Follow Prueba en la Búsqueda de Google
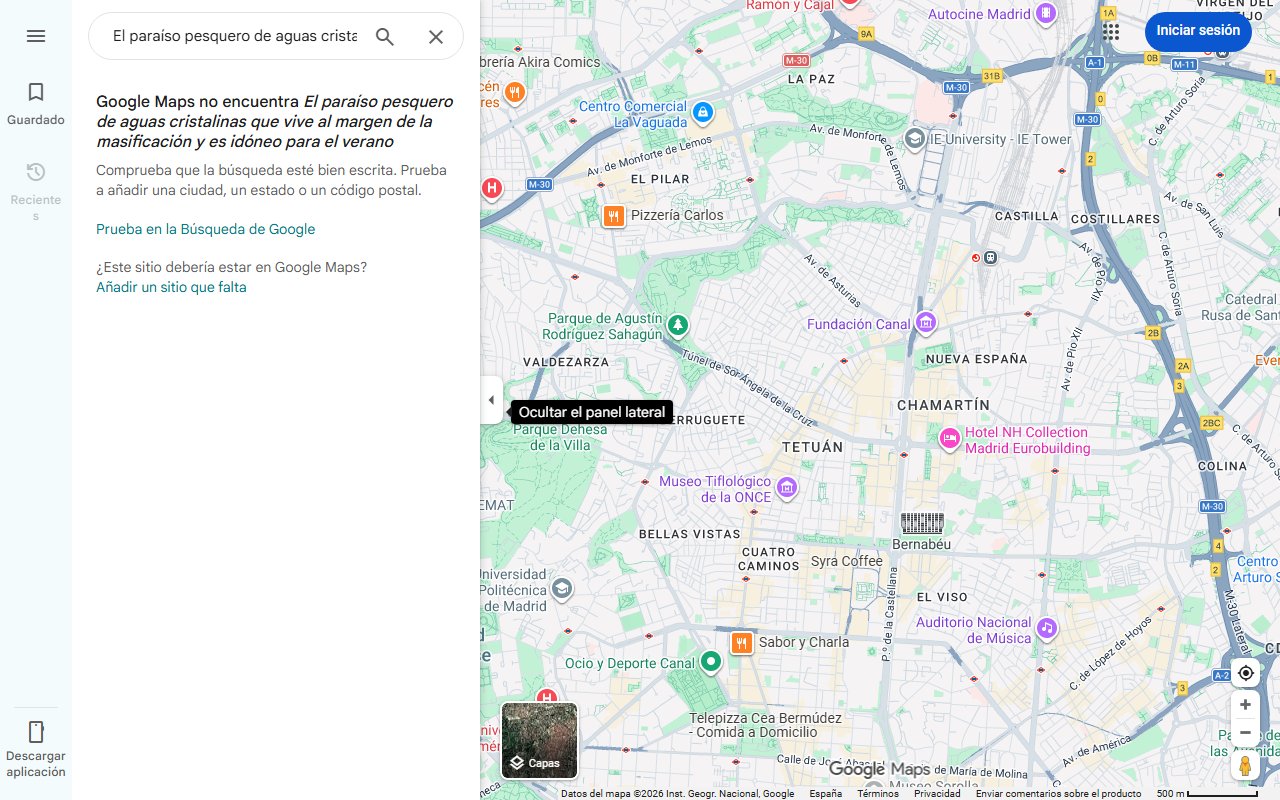 205,229
